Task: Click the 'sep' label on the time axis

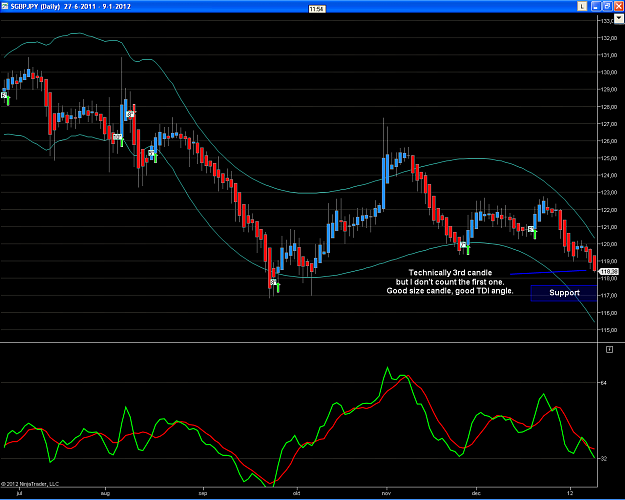Action: 203,493
